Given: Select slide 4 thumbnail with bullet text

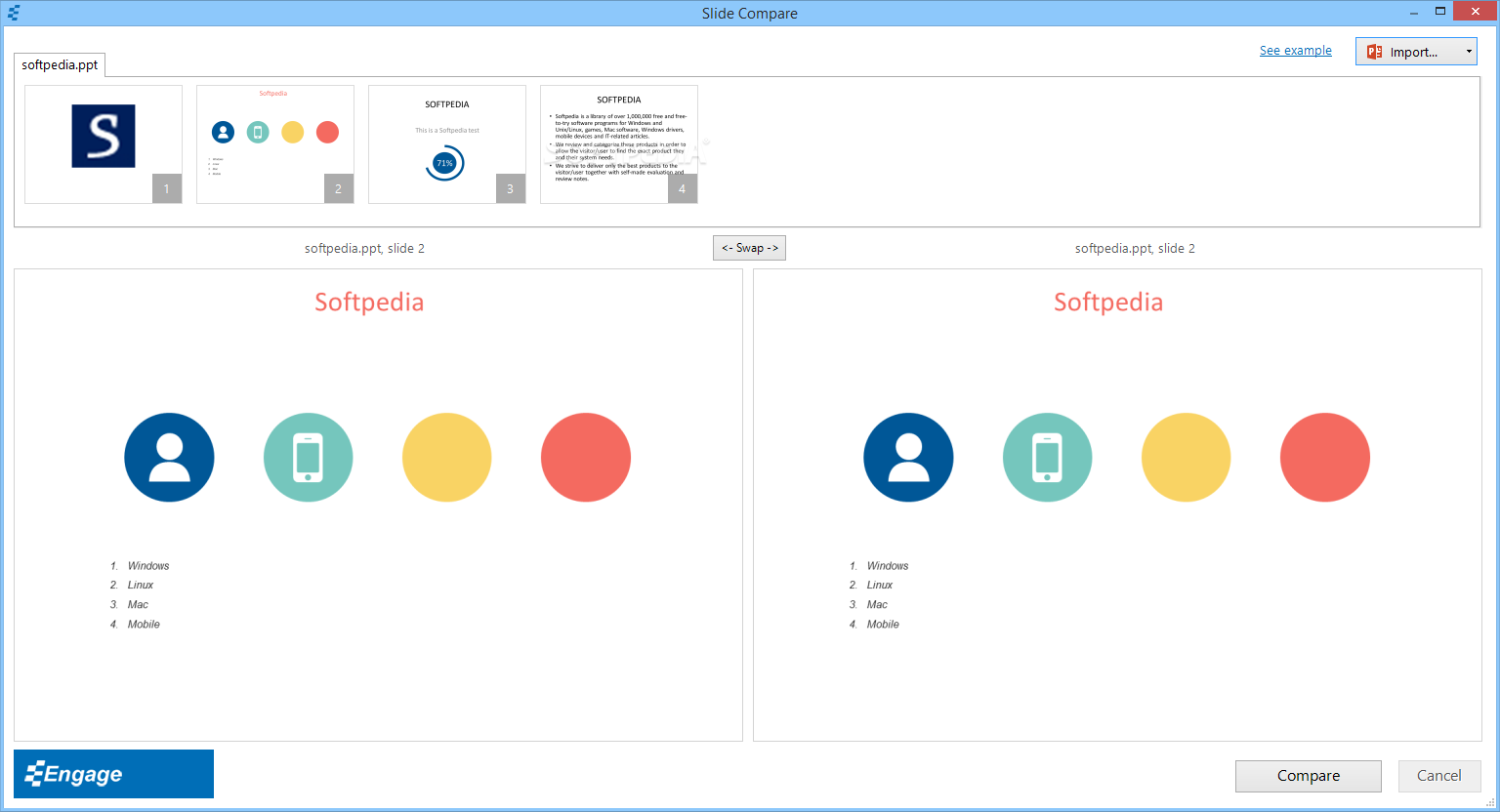Looking at the screenshot, I should pos(619,144).
